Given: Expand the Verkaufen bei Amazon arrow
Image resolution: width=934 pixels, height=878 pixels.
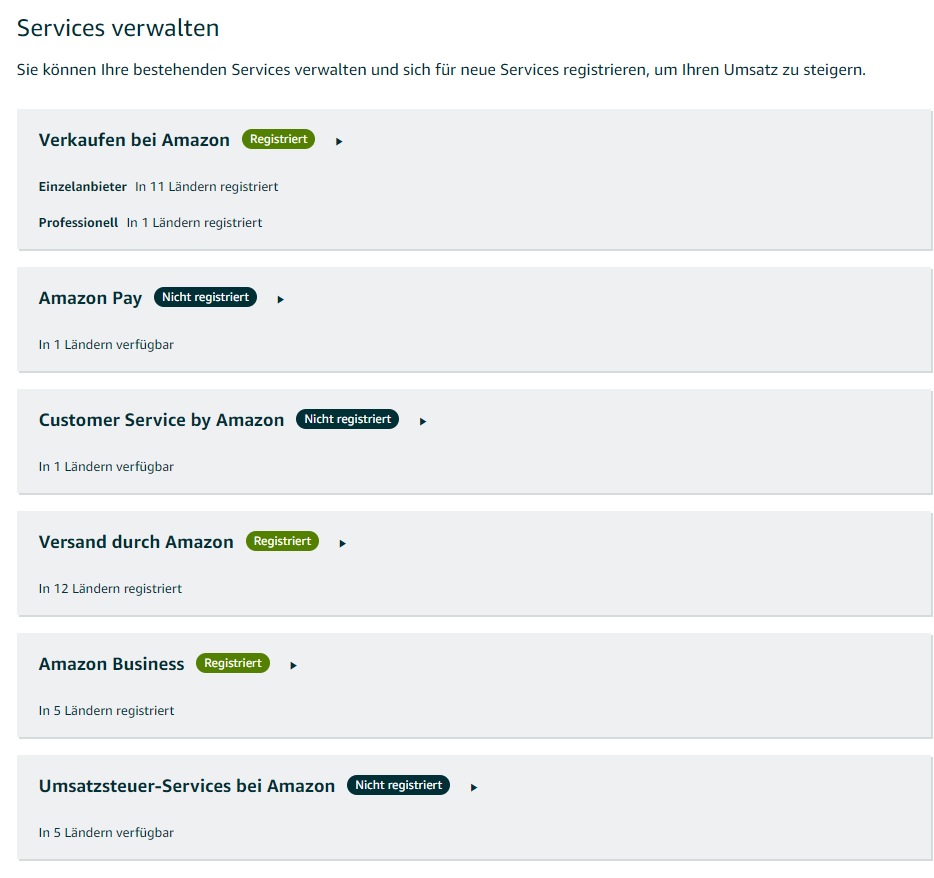Looking at the screenshot, I should pyautogui.click(x=339, y=141).
